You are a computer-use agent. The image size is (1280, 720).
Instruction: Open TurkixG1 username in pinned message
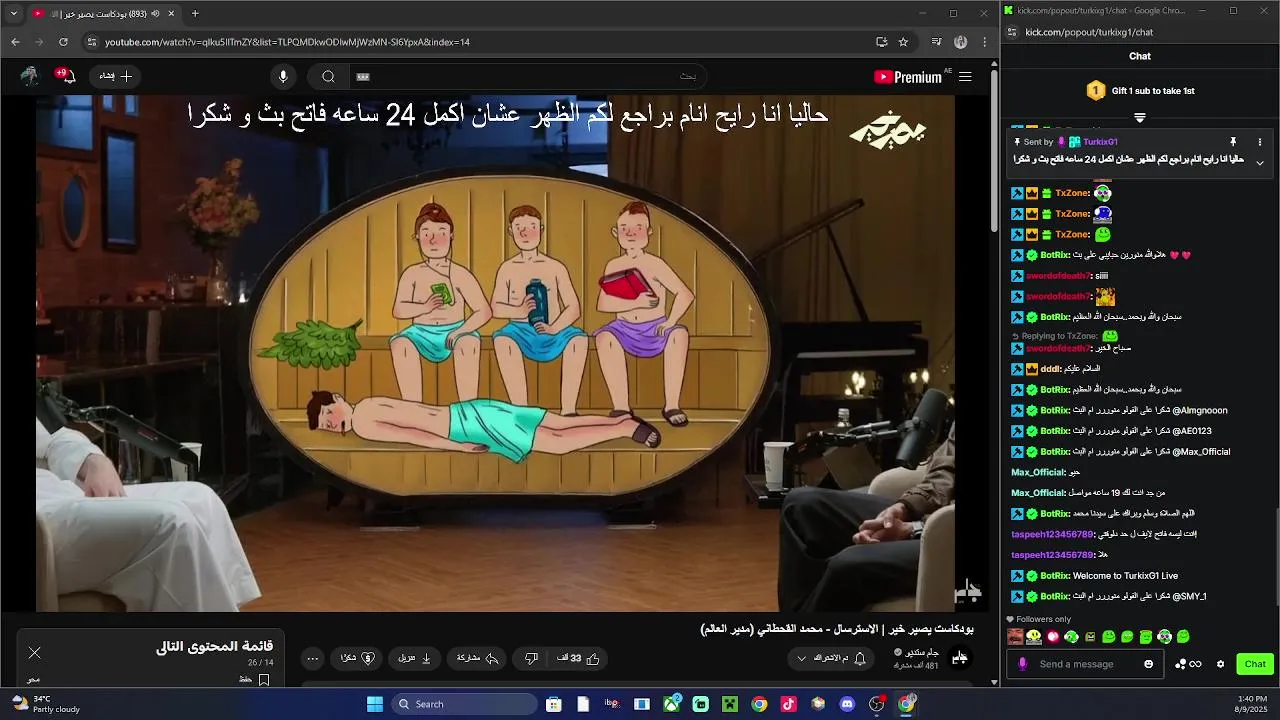point(1100,142)
